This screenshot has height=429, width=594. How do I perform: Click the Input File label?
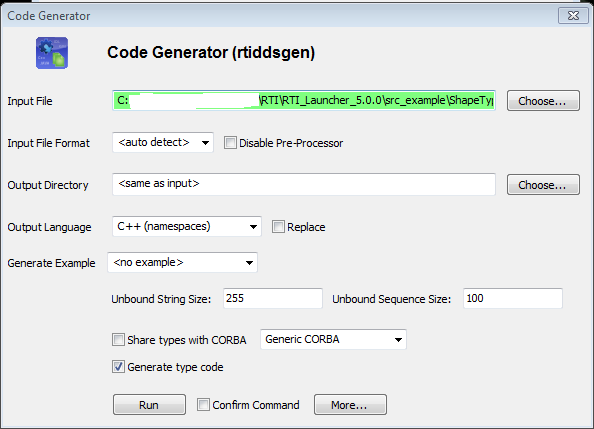(x=30, y=102)
